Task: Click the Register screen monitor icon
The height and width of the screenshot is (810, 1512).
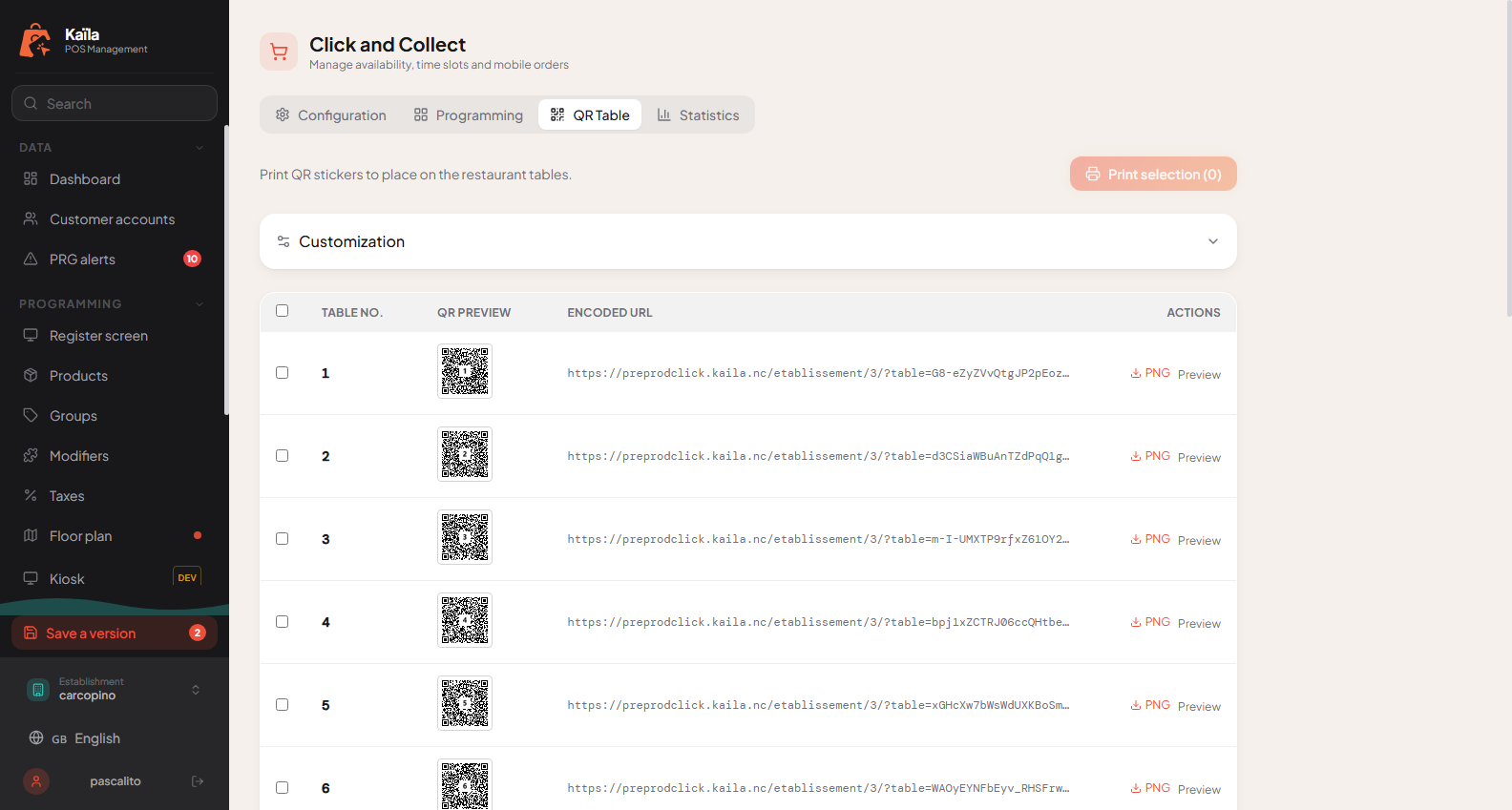Action: click(31, 335)
